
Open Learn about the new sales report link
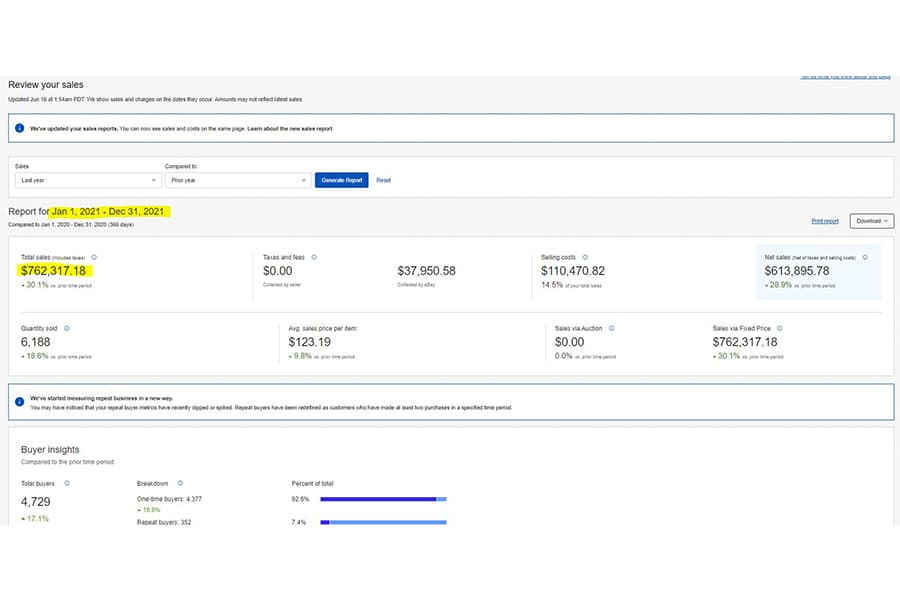(x=290, y=129)
